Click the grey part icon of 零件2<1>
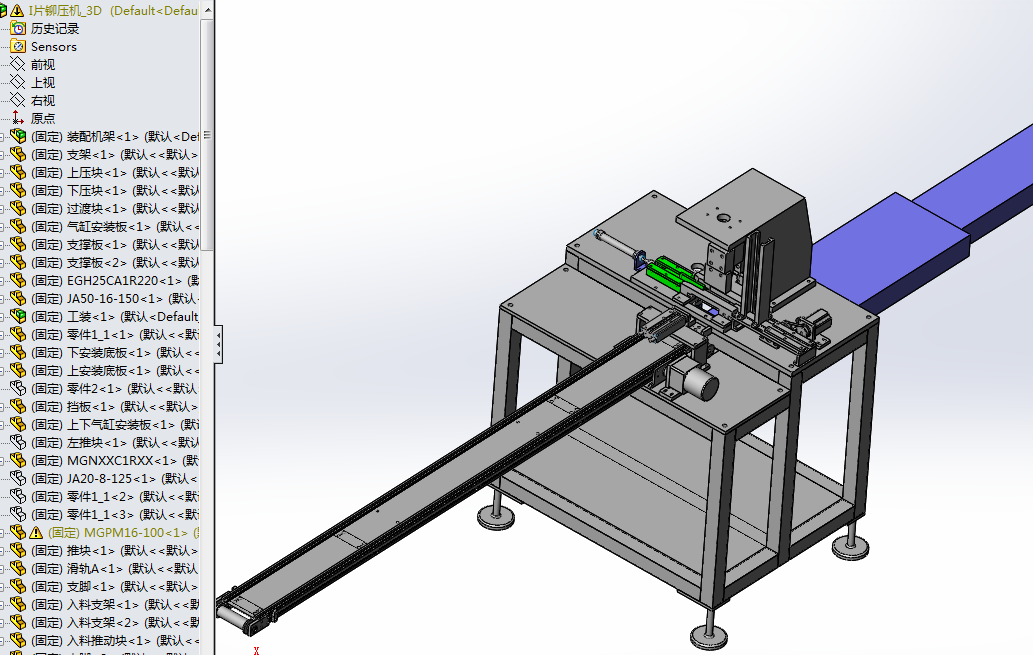The image size is (1033, 655). pyautogui.click(x=18, y=388)
